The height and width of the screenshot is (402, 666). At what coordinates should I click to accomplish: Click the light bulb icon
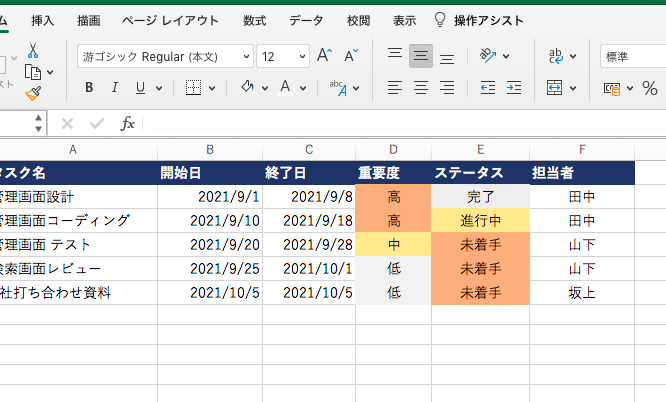point(440,20)
